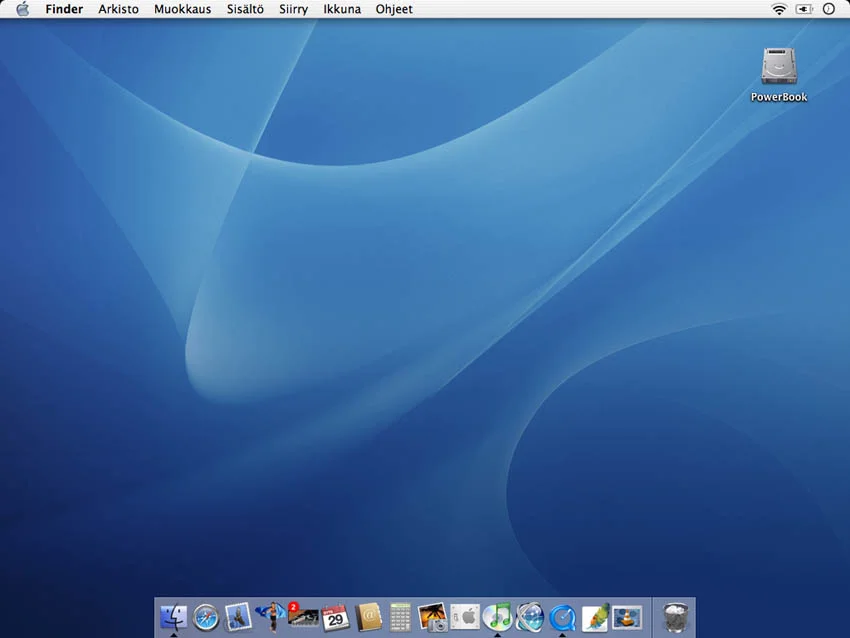Click the battery power status icon
Viewport: 850px width, 638px height.
point(804,9)
